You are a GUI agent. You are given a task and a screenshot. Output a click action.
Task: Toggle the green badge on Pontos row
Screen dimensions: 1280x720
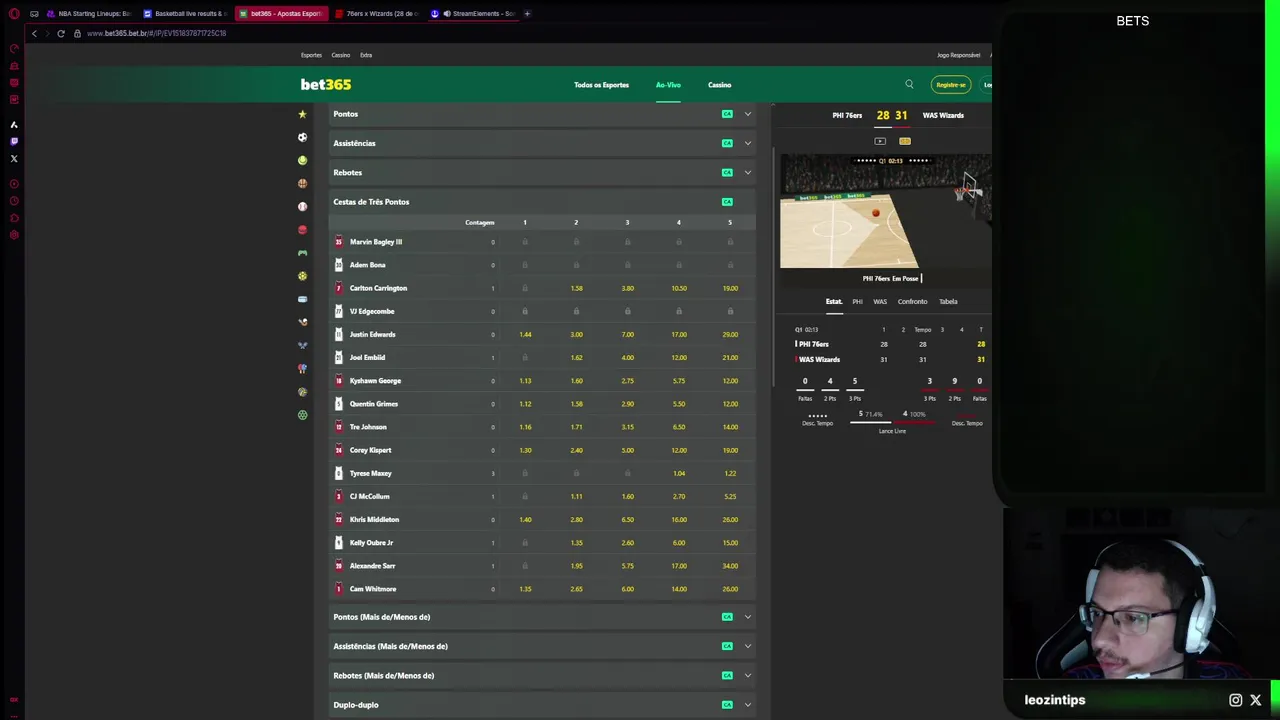tap(727, 114)
